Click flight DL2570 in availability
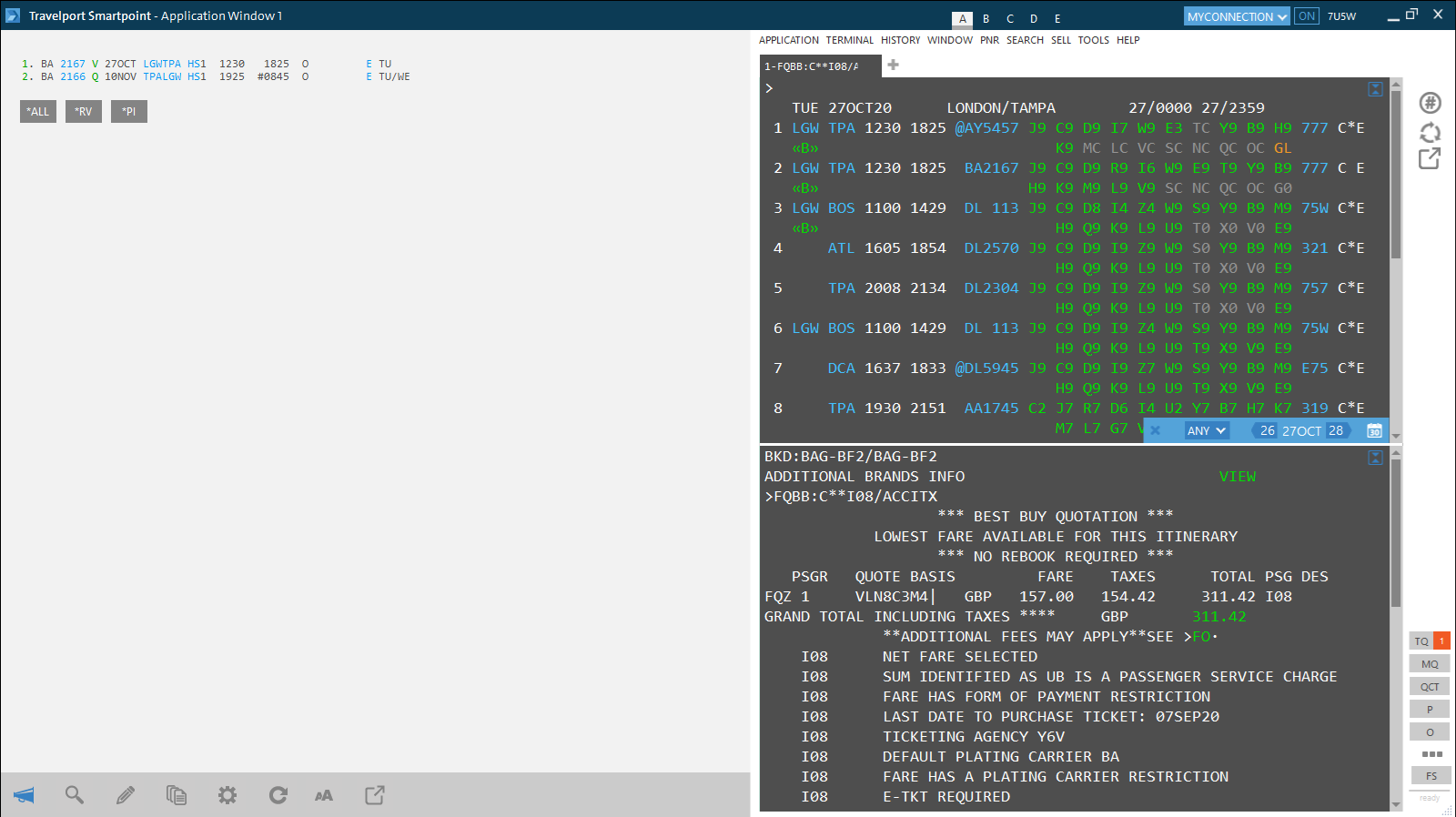Screen dimensions: 1456x817 click(992, 248)
